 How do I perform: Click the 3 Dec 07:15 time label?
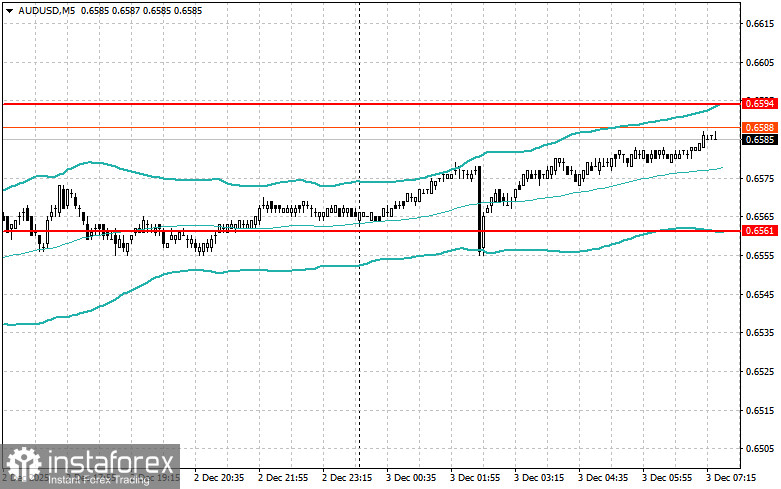click(731, 478)
